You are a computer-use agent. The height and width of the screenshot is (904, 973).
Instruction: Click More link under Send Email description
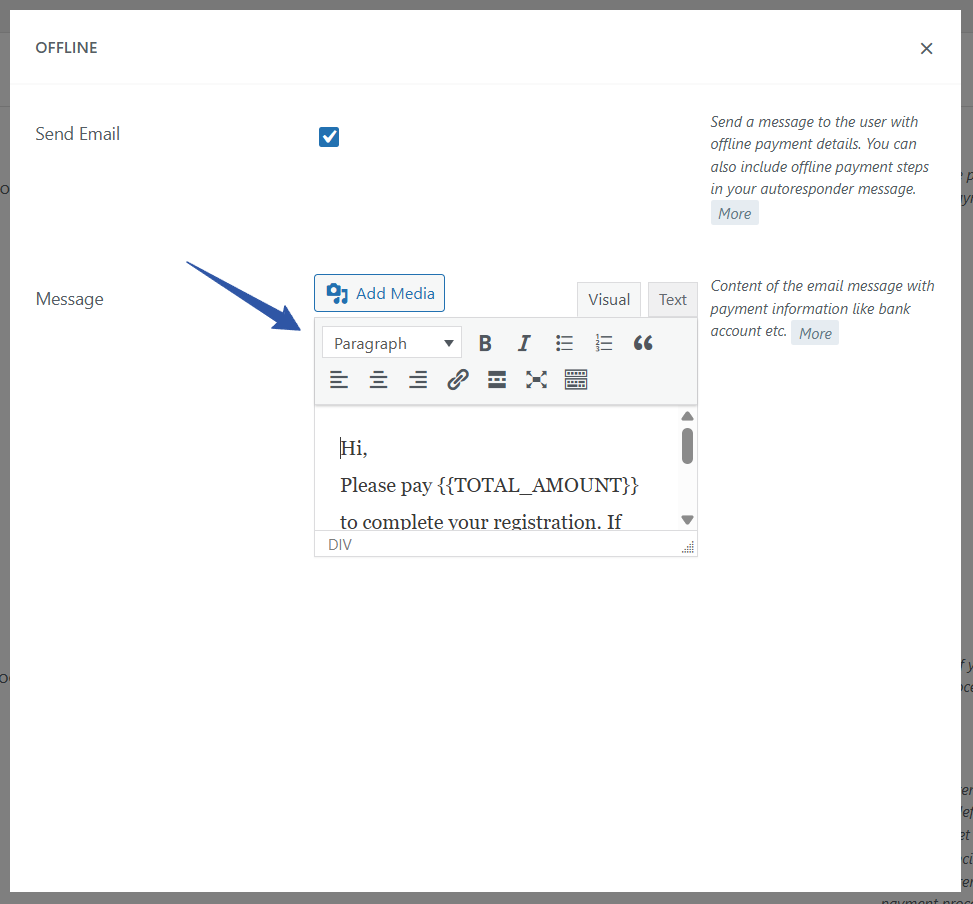pyautogui.click(x=734, y=213)
